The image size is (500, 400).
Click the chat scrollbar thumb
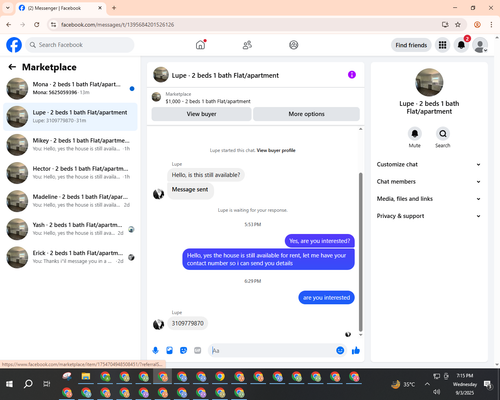coord(360,252)
